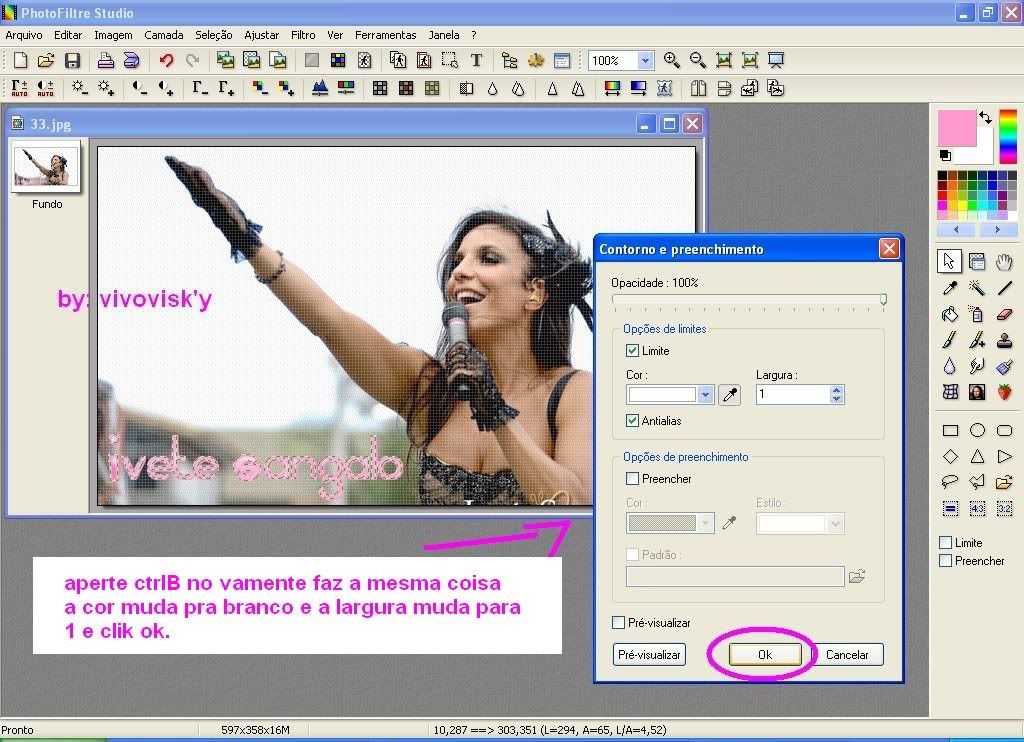
Task: Click the pink foreground color swatch
Action: (x=957, y=128)
